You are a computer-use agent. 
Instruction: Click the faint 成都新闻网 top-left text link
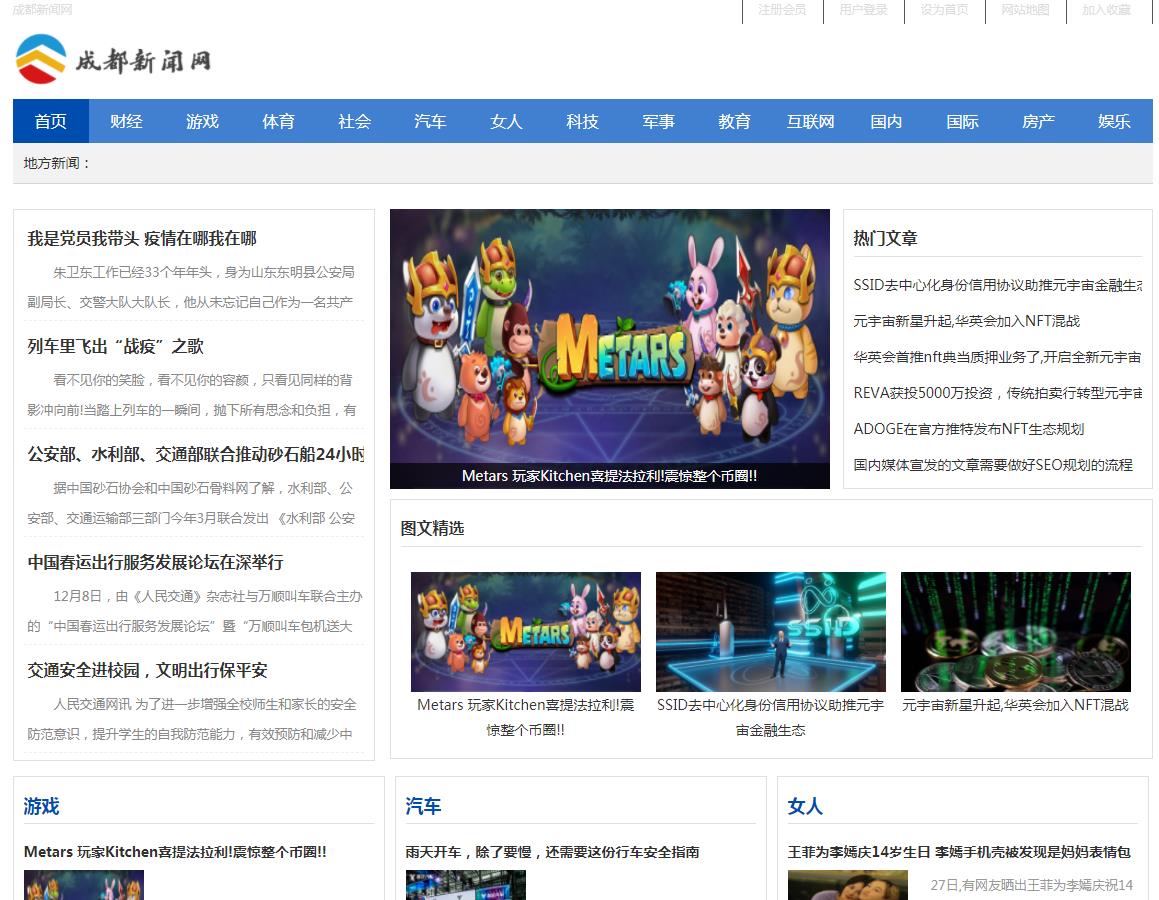point(43,10)
